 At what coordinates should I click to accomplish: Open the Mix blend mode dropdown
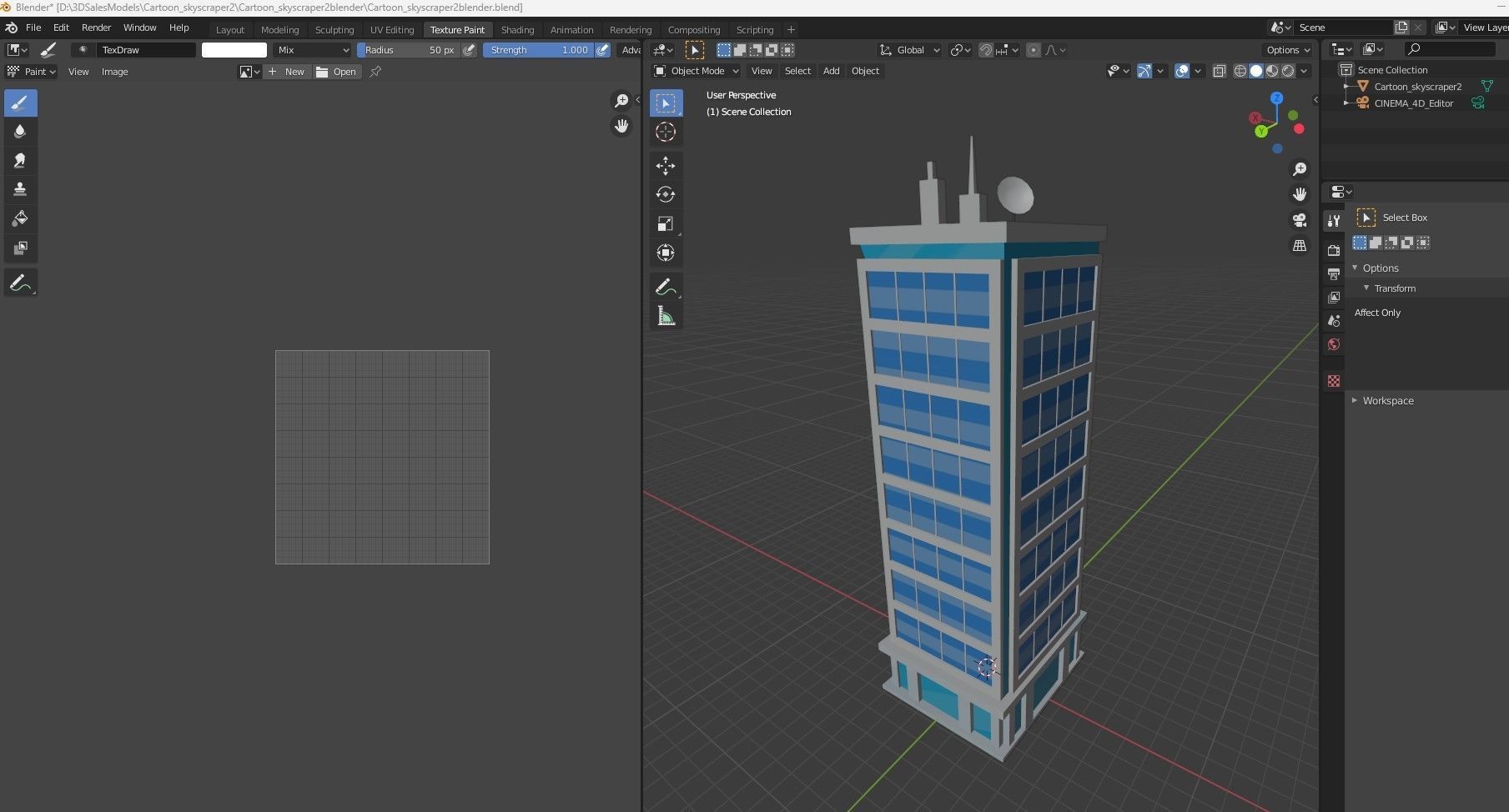(313, 50)
